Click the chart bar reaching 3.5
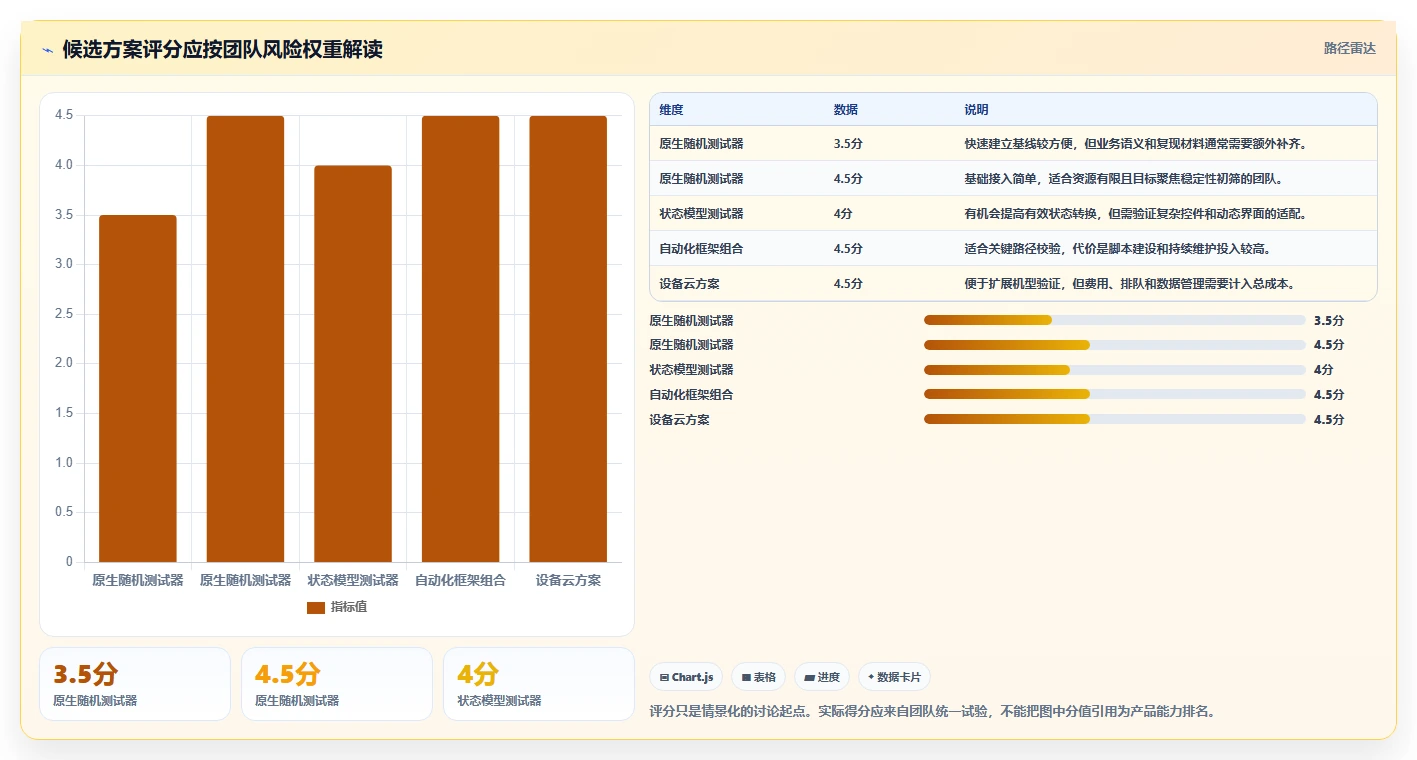The width and height of the screenshot is (1417, 760). 138,388
